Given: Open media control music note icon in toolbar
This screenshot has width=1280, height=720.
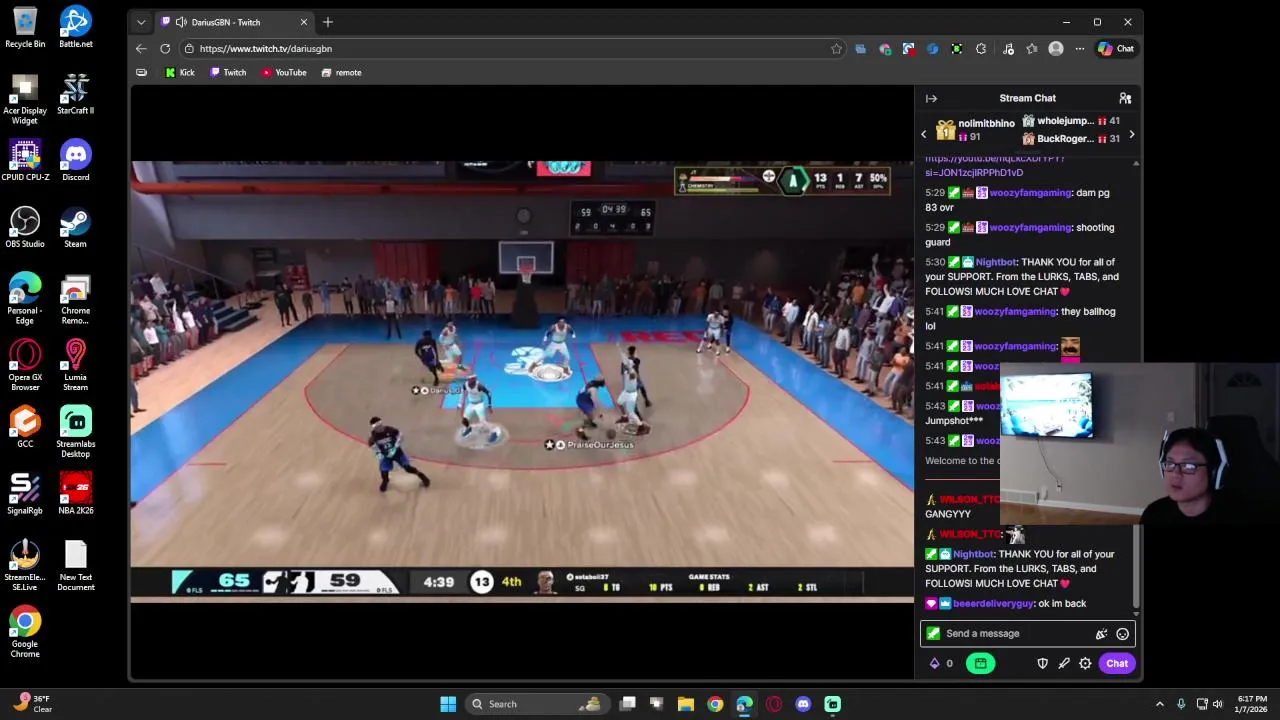Looking at the screenshot, I should click(x=1008, y=48).
